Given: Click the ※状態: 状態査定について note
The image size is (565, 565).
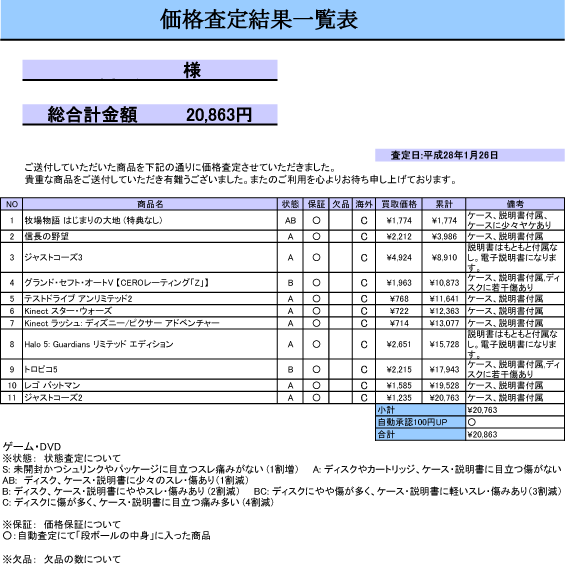Looking at the screenshot, I should click(x=61, y=458).
